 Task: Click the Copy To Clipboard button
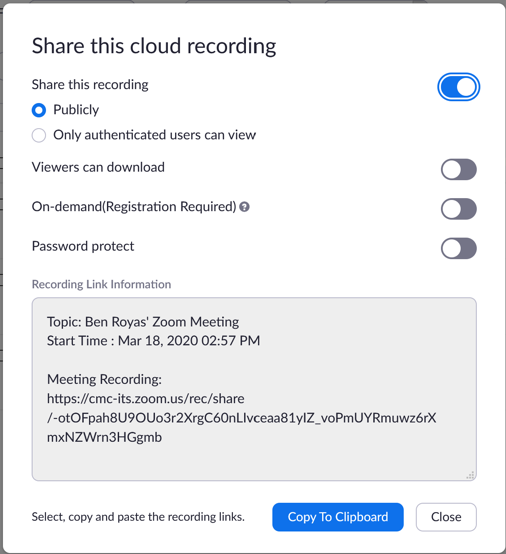(x=338, y=517)
